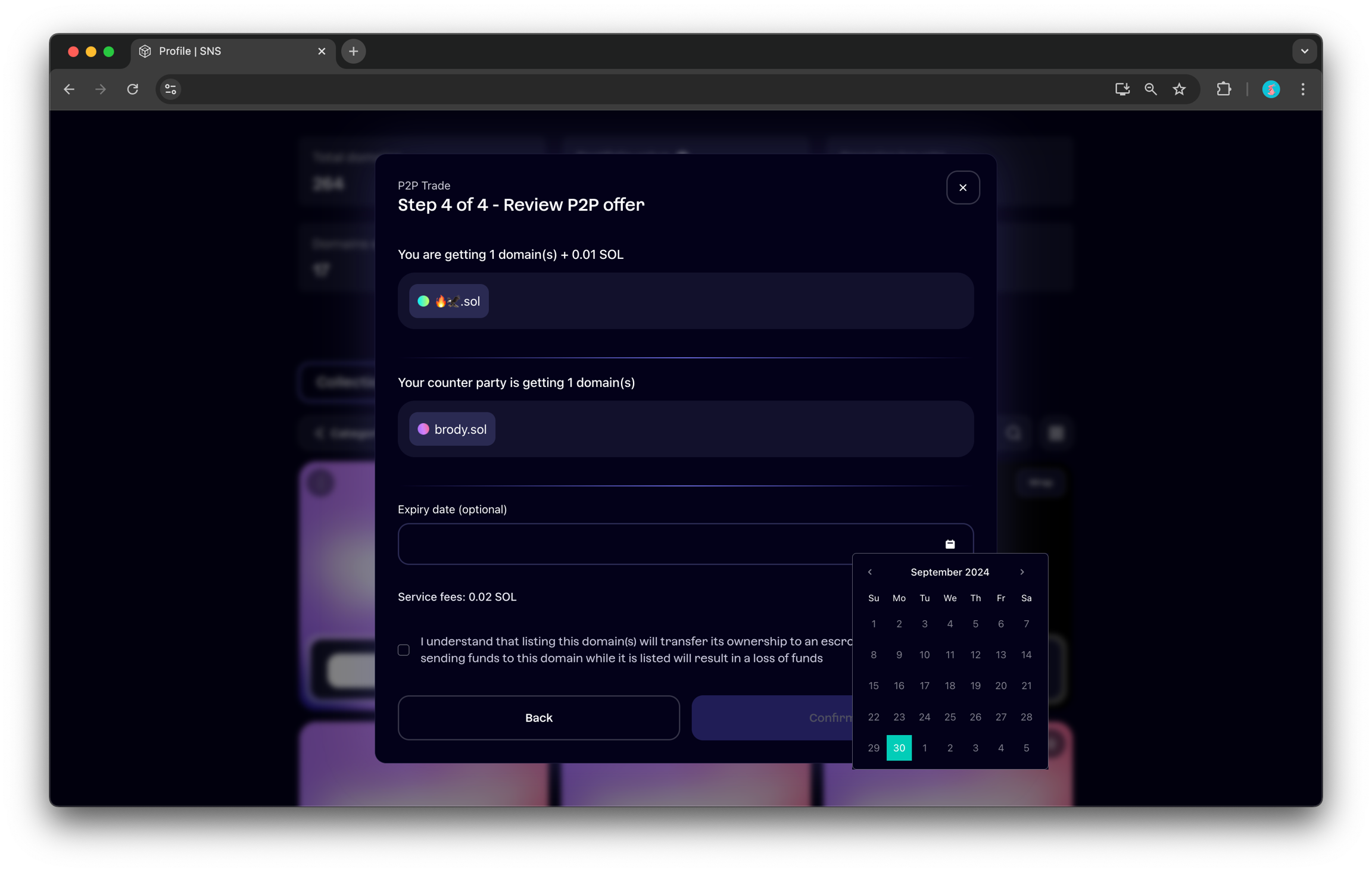Click the browser extensions puzzle icon
This screenshot has width=1372, height=872.
1224,89
